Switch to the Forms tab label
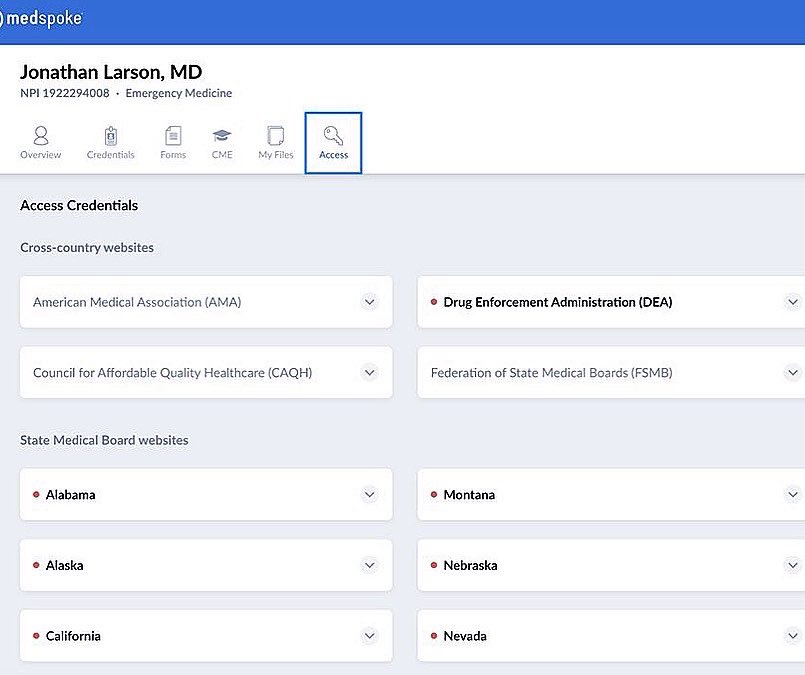The height and width of the screenshot is (675, 805). (x=173, y=155)
